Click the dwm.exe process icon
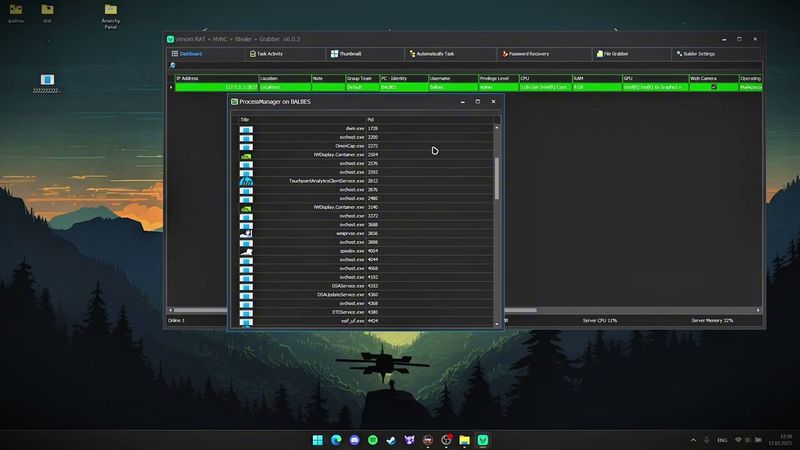This screenshot has width=800, height=450. (246, 129)
